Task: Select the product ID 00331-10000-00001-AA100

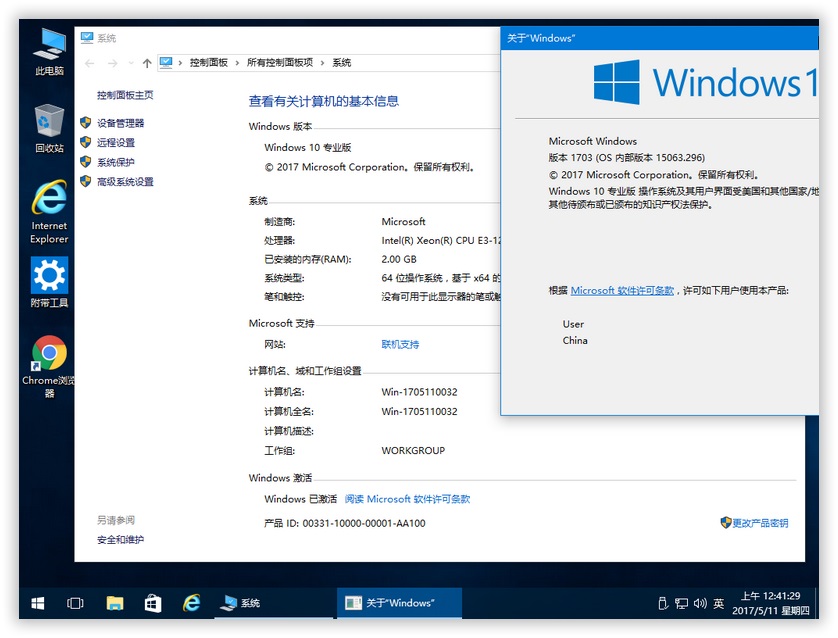Action: (364, 523)
